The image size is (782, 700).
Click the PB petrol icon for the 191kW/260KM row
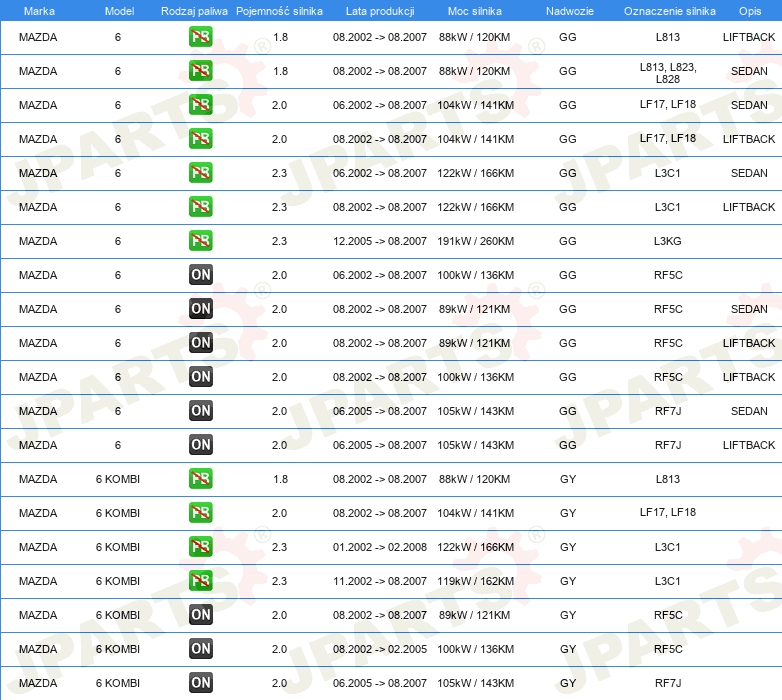(x=201, y=241)
